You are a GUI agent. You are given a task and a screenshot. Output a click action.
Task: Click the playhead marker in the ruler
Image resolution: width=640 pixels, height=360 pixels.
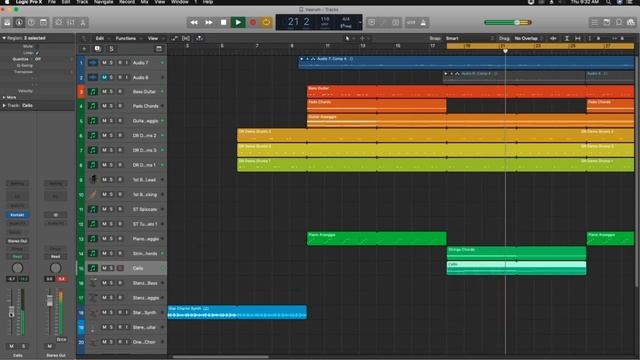505,51
